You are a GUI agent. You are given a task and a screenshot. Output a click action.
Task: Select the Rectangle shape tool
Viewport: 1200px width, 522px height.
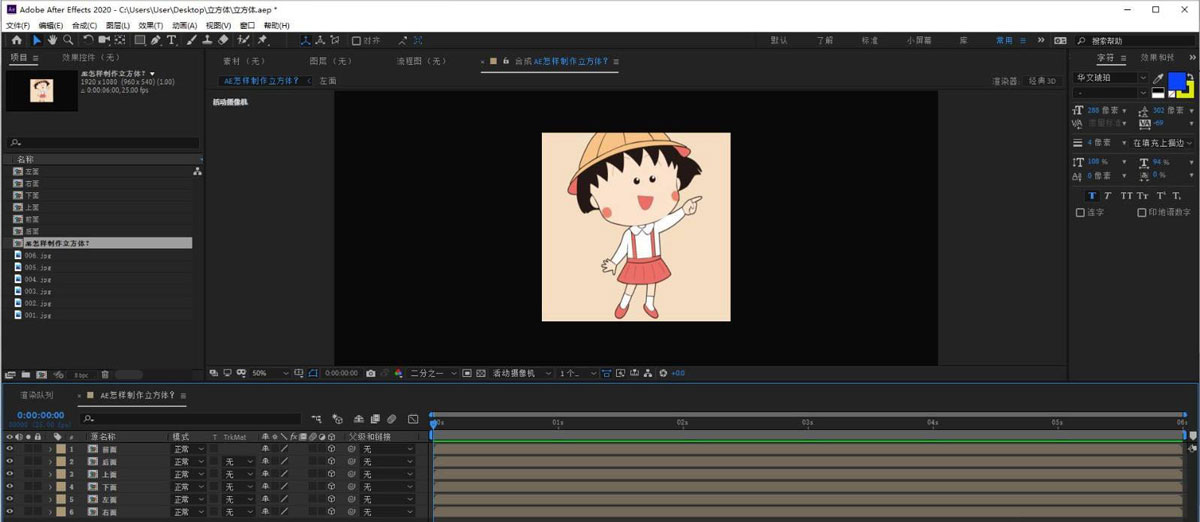[140, 41]
